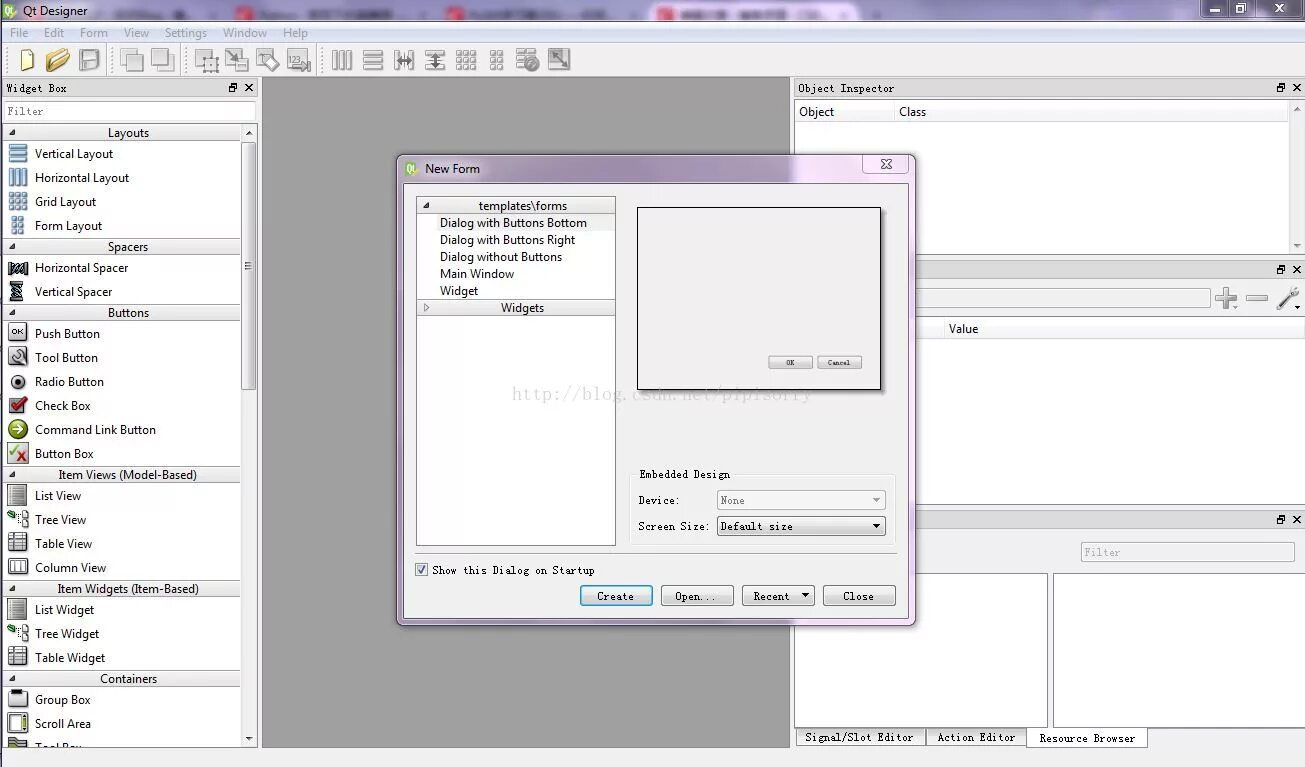The height and width of the screenshot is (767, 1305).
Task: Click the Widget Box scrollbar down arrow
Action: [x=249, y=739]
